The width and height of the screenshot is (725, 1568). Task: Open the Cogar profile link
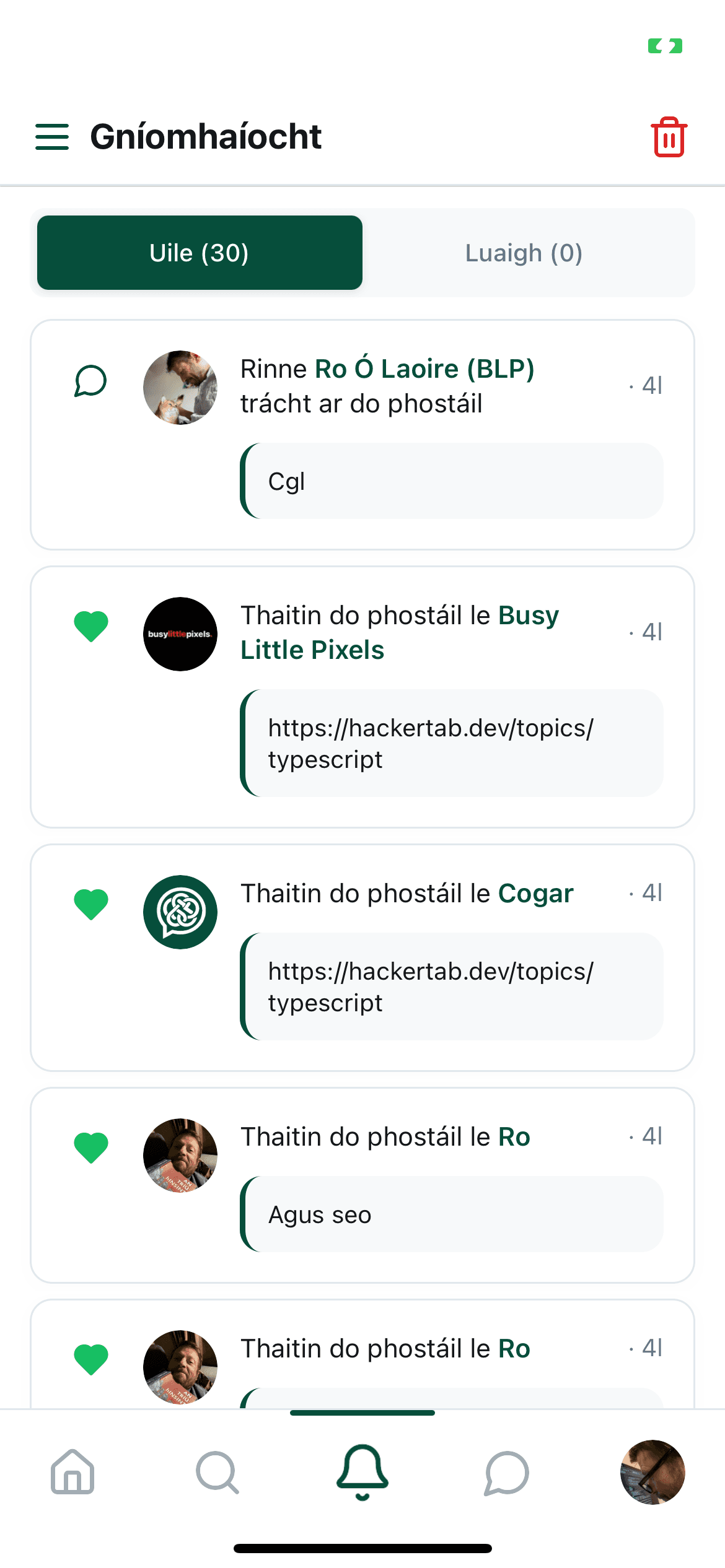coord(536,894)
